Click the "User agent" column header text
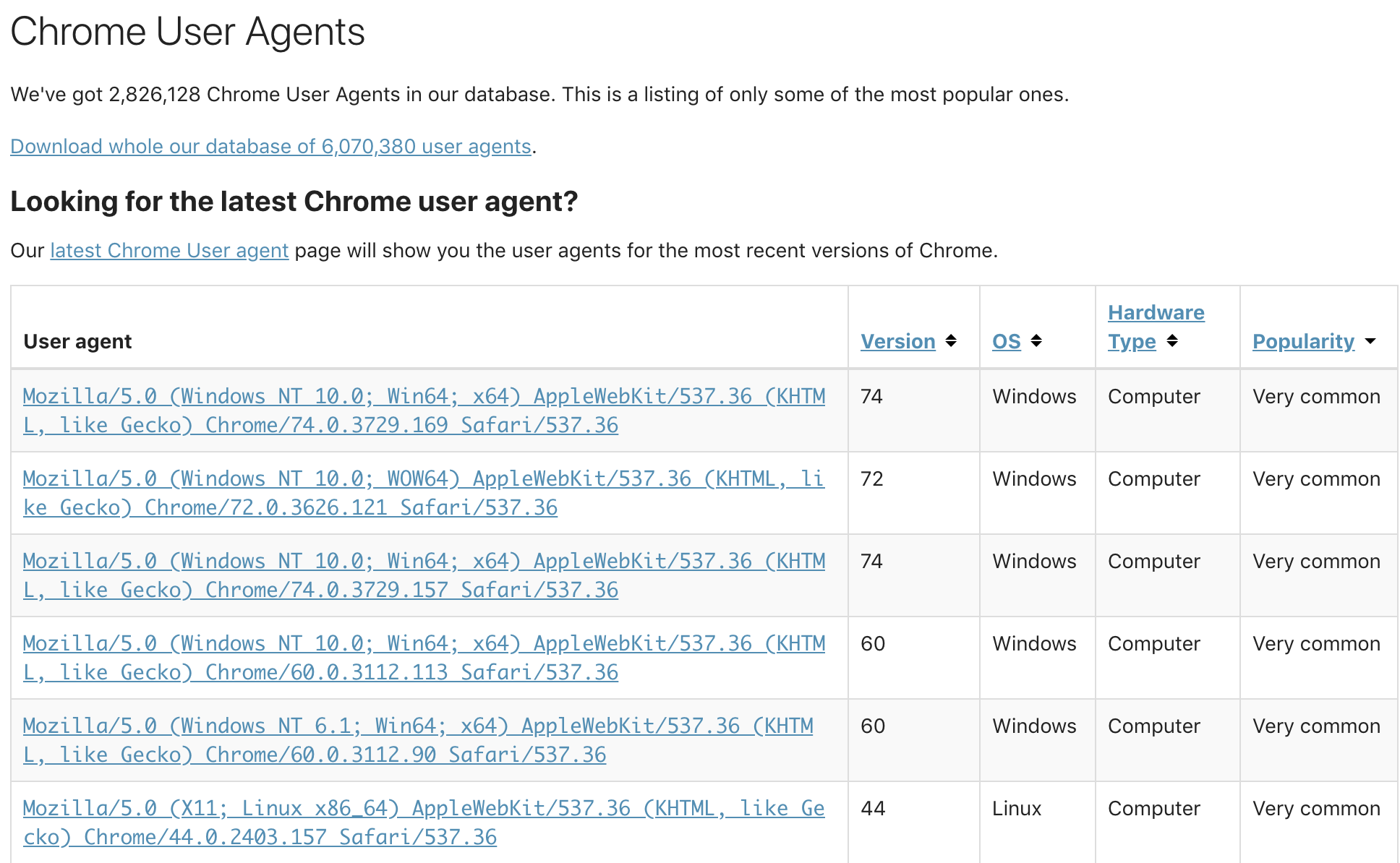 tap(77, 341)
